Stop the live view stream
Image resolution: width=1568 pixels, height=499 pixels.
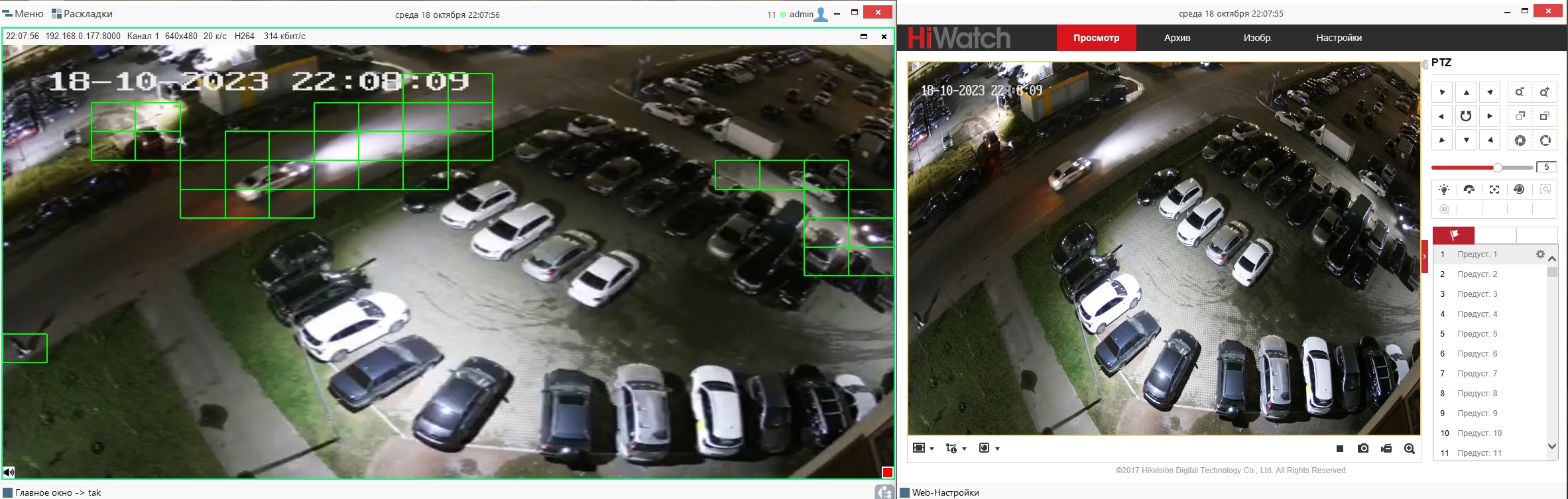(1340, 449)
